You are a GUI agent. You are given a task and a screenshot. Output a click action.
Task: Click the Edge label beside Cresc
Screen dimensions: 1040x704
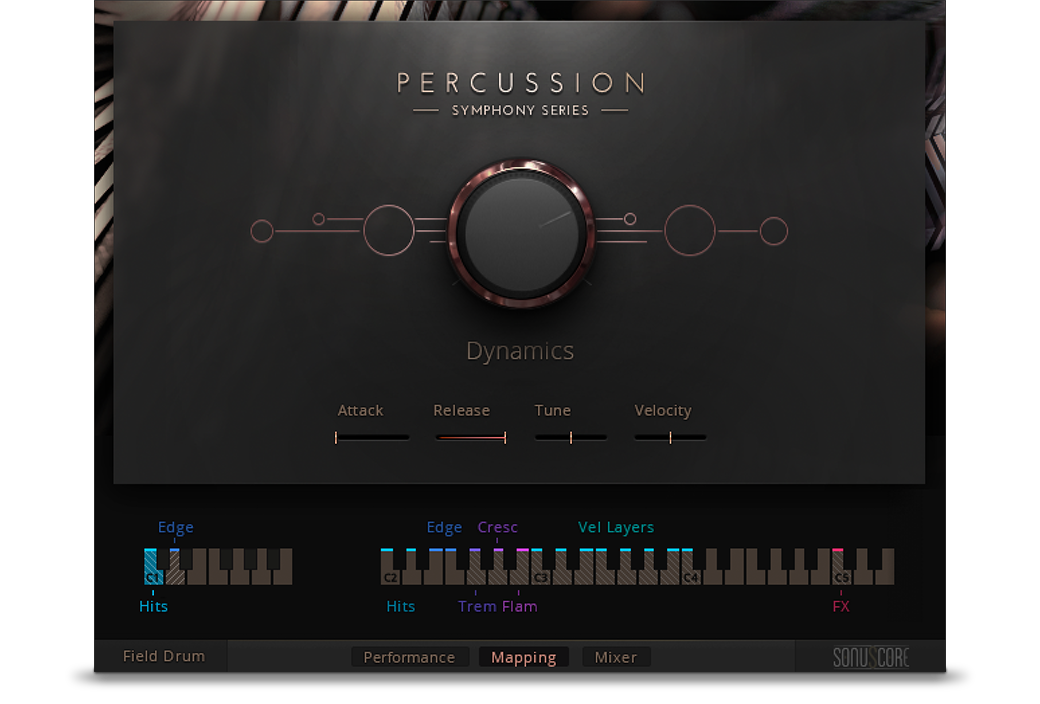(444, 528)
